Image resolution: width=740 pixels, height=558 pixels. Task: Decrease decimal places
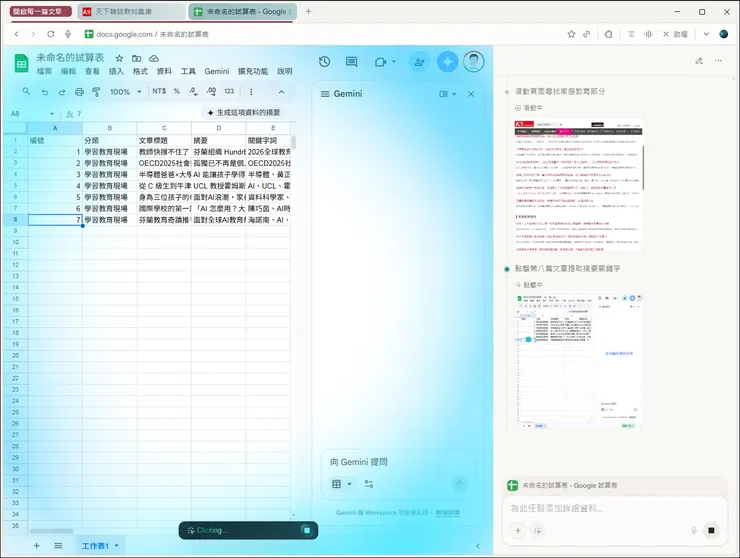[x=193, y=91]
